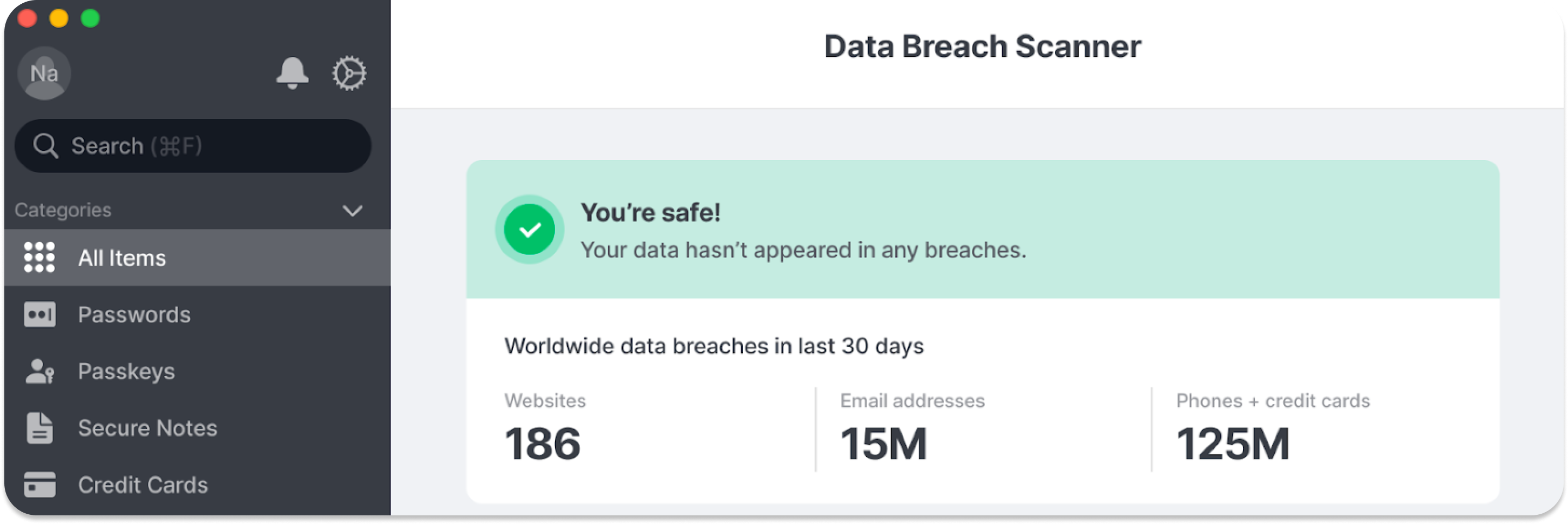Click the green safe checkmark icon

[530, 230]
